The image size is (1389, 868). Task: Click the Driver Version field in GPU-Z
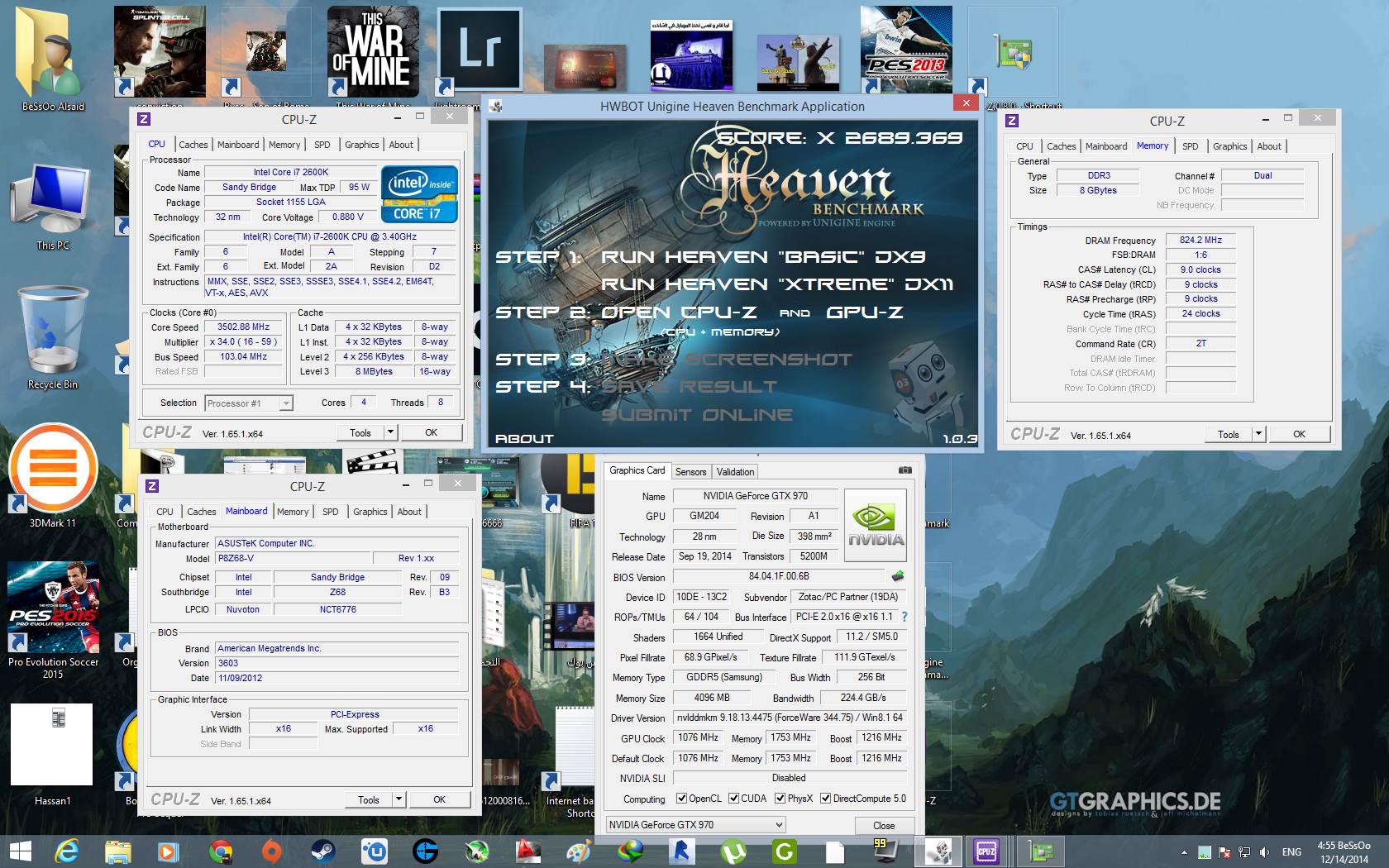coord(789,718)
